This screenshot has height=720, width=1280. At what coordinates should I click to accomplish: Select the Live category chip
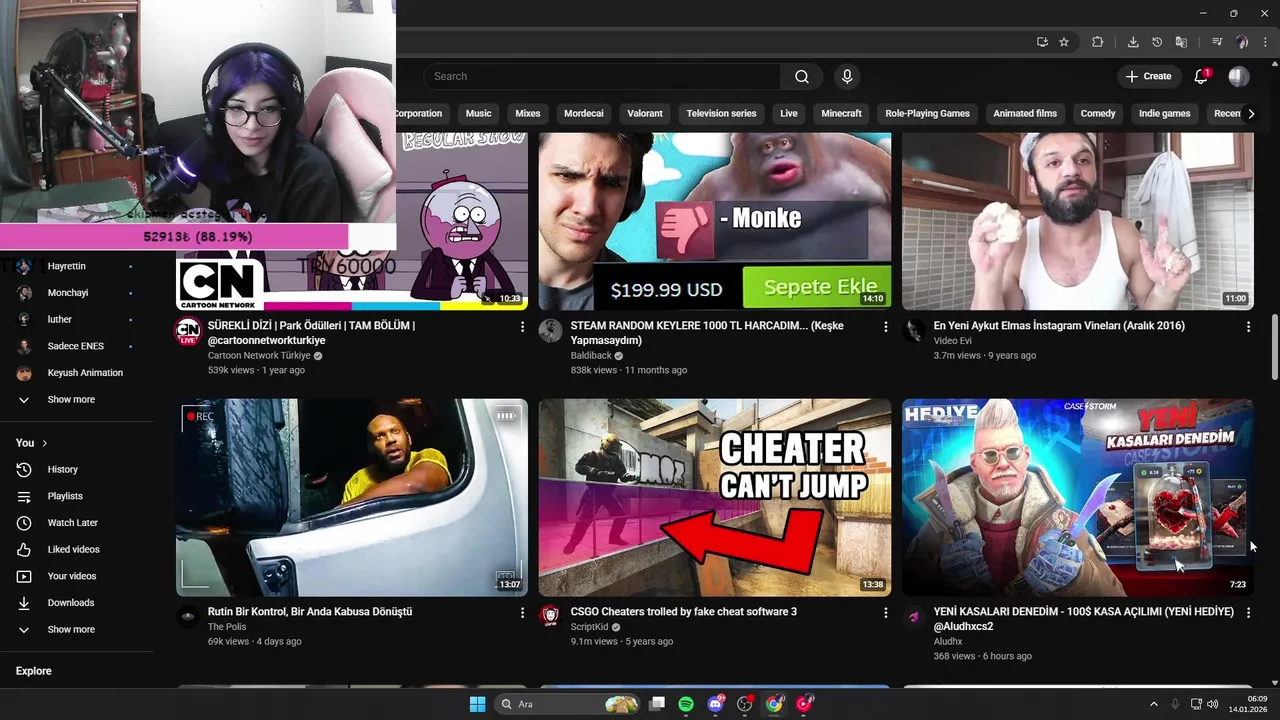coord(789,114)
